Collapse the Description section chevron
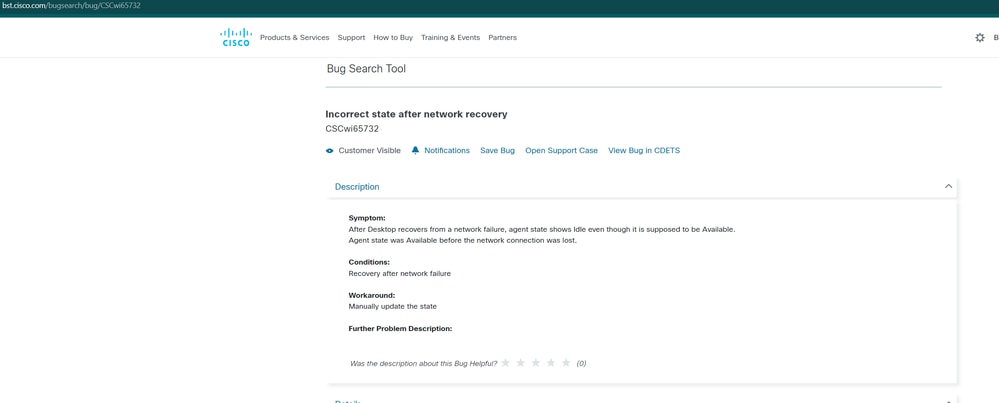This screenshot has width=999, height=403. tap(948, 187)
